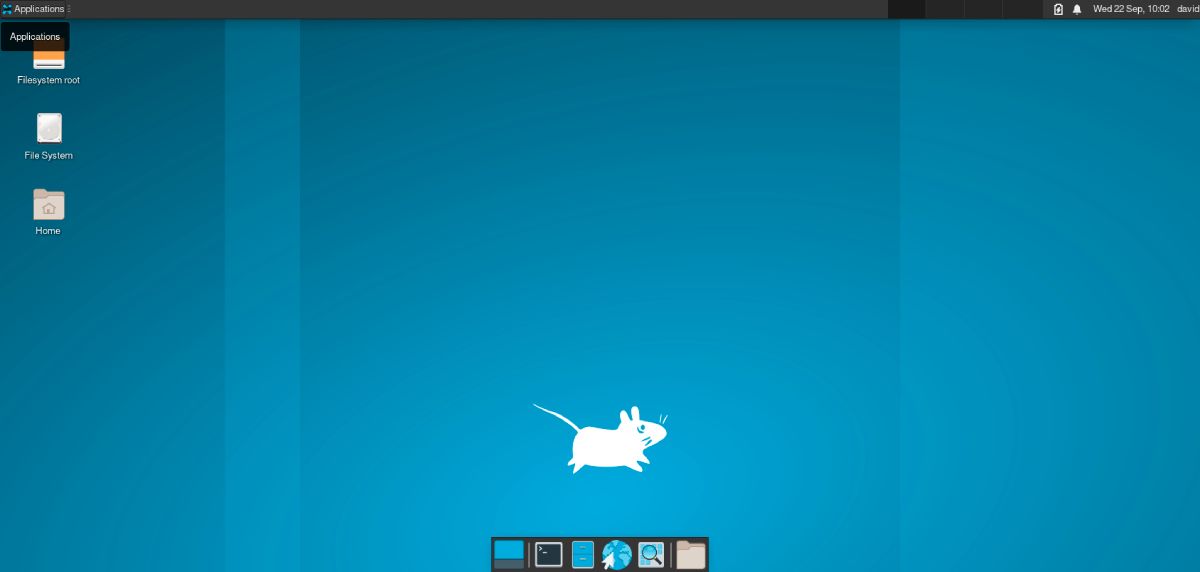The width and height of the screenshot is (1200, 572).
Task: Open the folder icon at dock's right end
Action: click(x=691, y=554)
